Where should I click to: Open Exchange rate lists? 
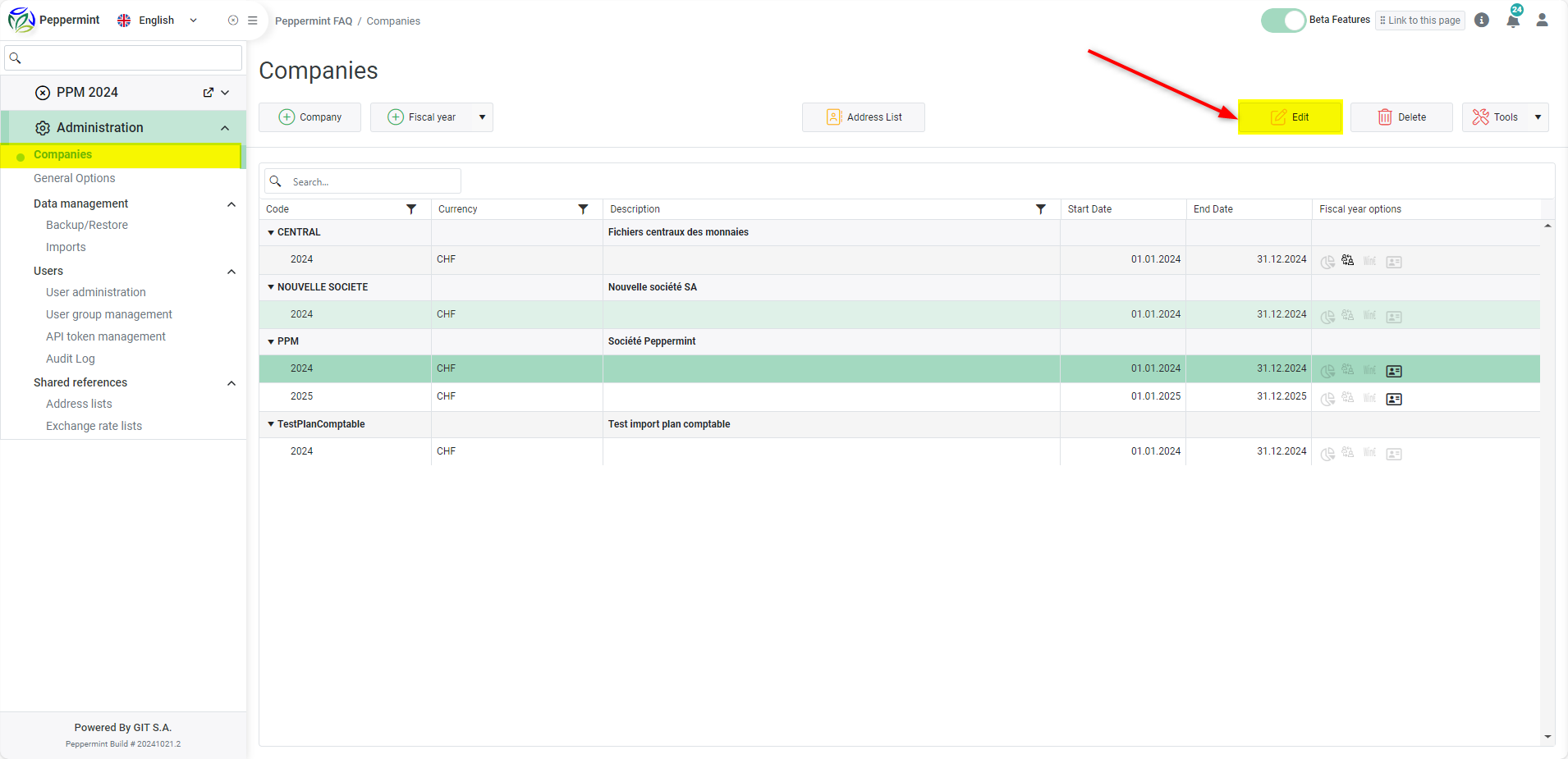(x=94, y=426)
